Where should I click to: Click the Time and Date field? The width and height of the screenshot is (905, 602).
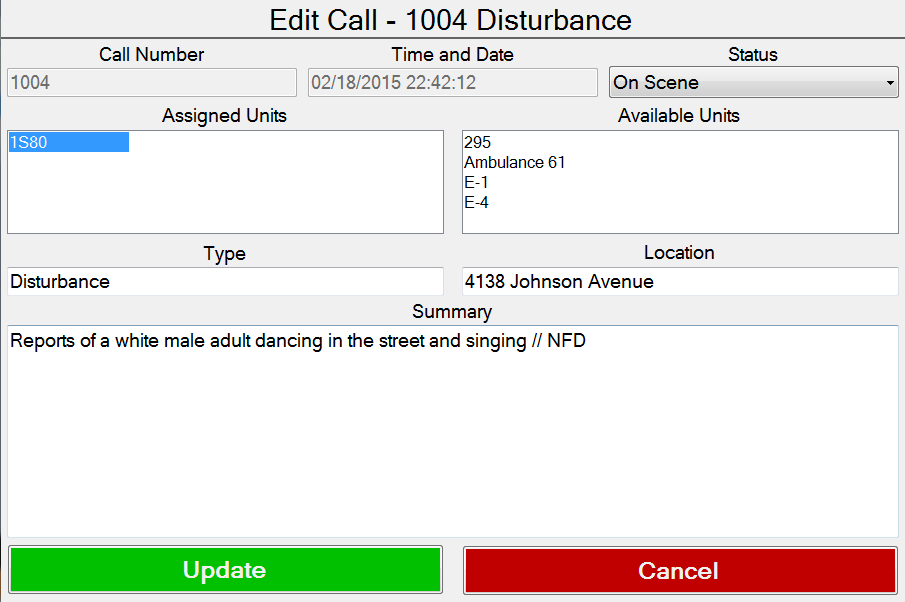point(452,83)
